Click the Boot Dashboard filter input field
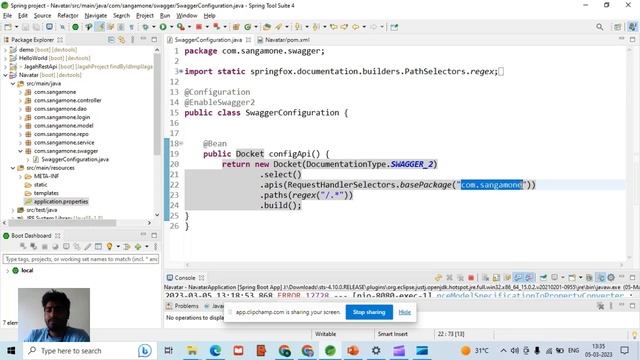The width and height of the screenshot is (640, 360). tap(81, 259)
